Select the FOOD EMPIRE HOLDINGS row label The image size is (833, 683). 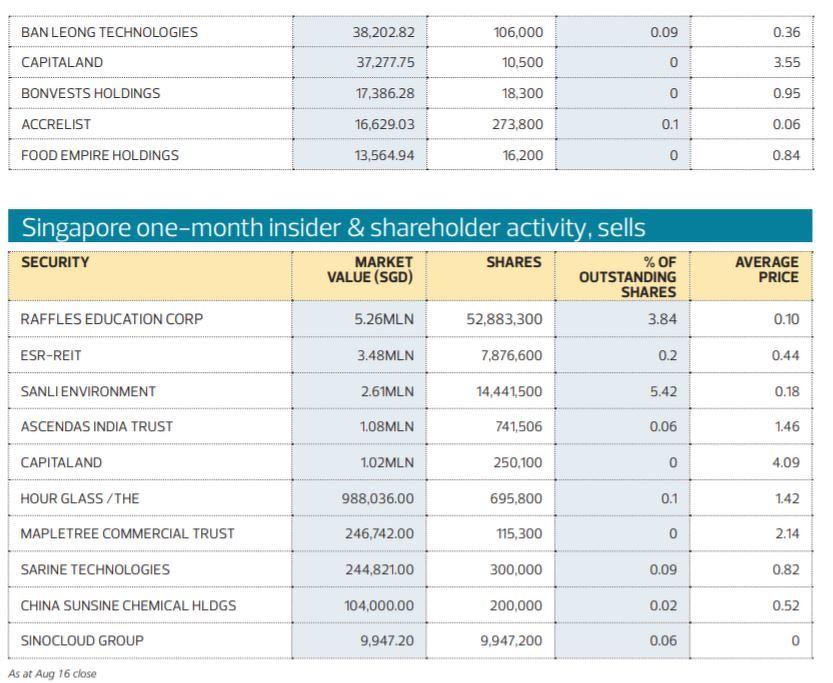coord(100,155)
